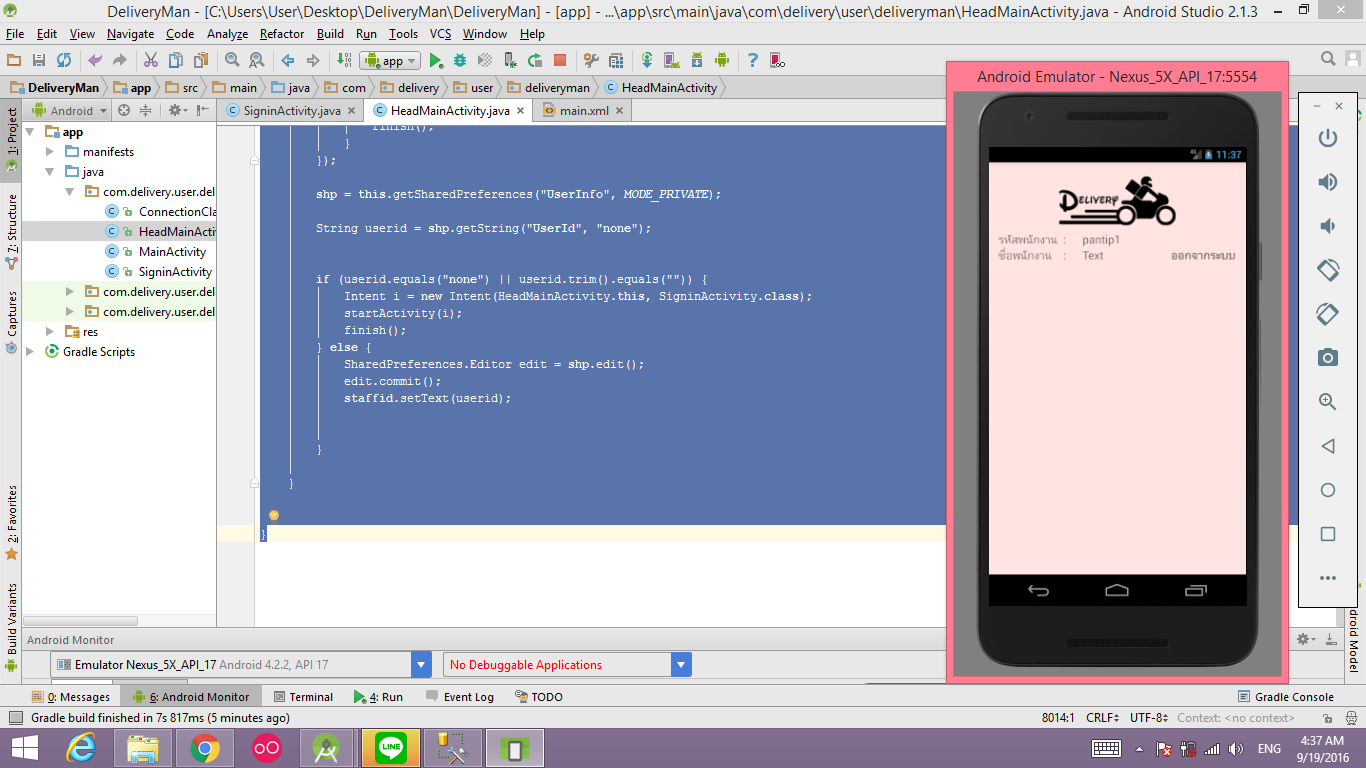Select MainActivity in the project tree
Viewport: 1366px width, 768px height.
[x=172, y=252]
